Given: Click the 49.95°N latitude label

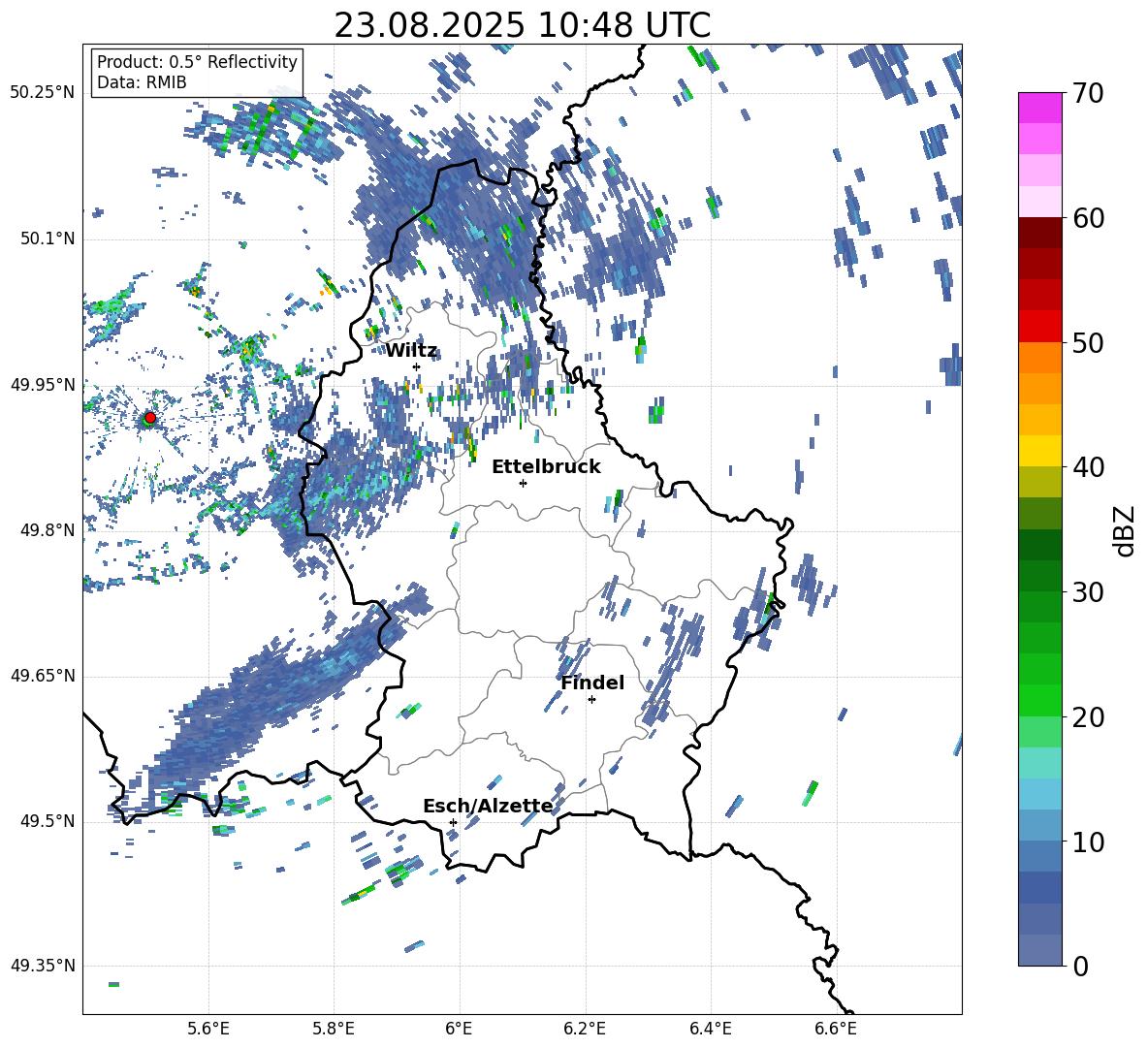Looking at the screenshot, I should pyautogui.click(x=43, y=385).
